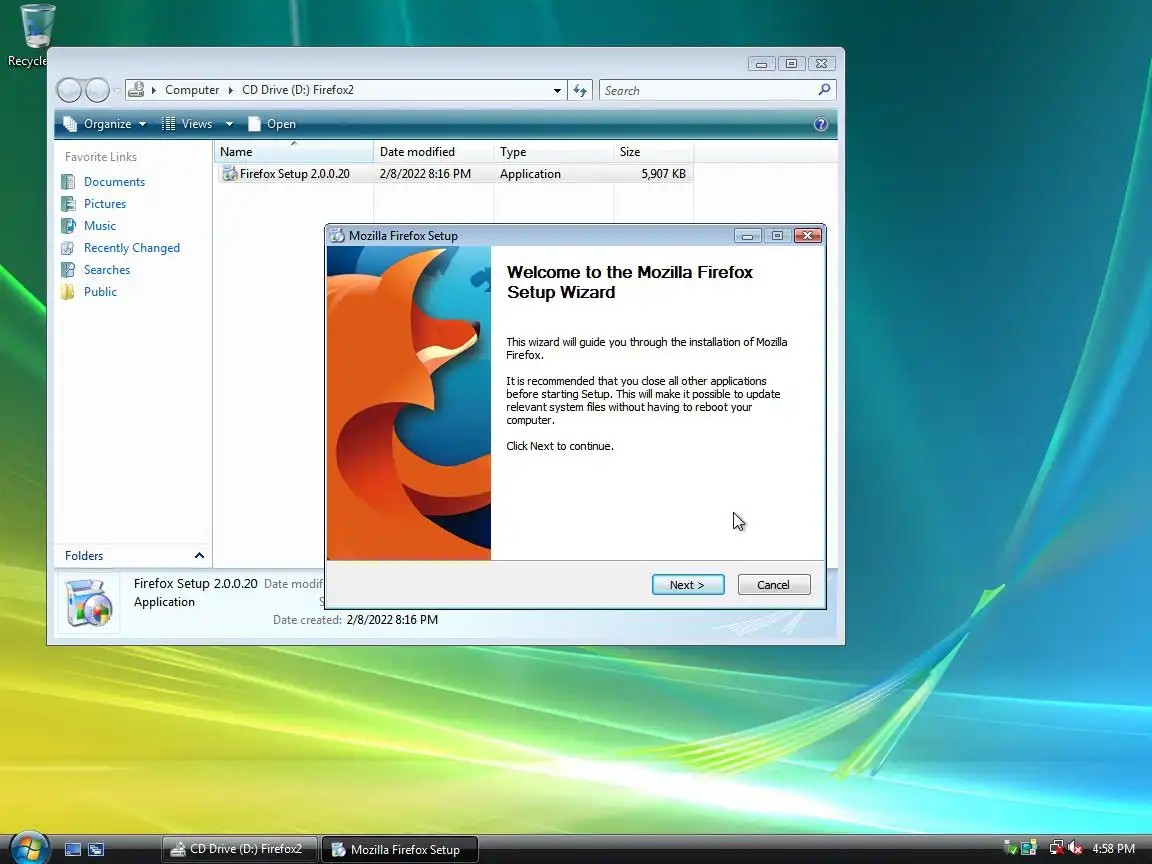Select CD Drive (D:) Firefox2 breadcrumb
This screenshot has width=1152, height=864.
pyautogui.click(x=298, y=90)
